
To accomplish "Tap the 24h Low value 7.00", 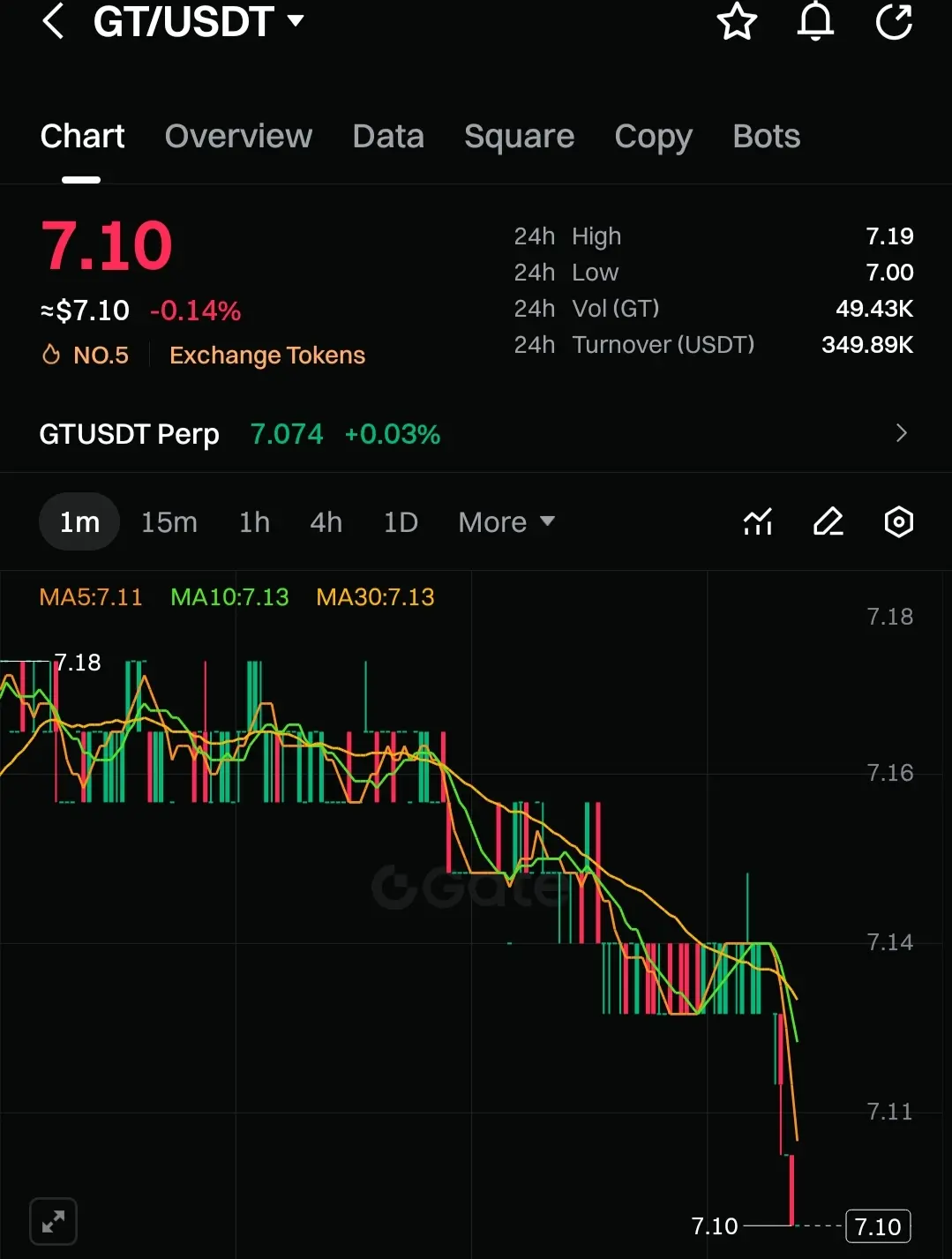I will point(889,273).
